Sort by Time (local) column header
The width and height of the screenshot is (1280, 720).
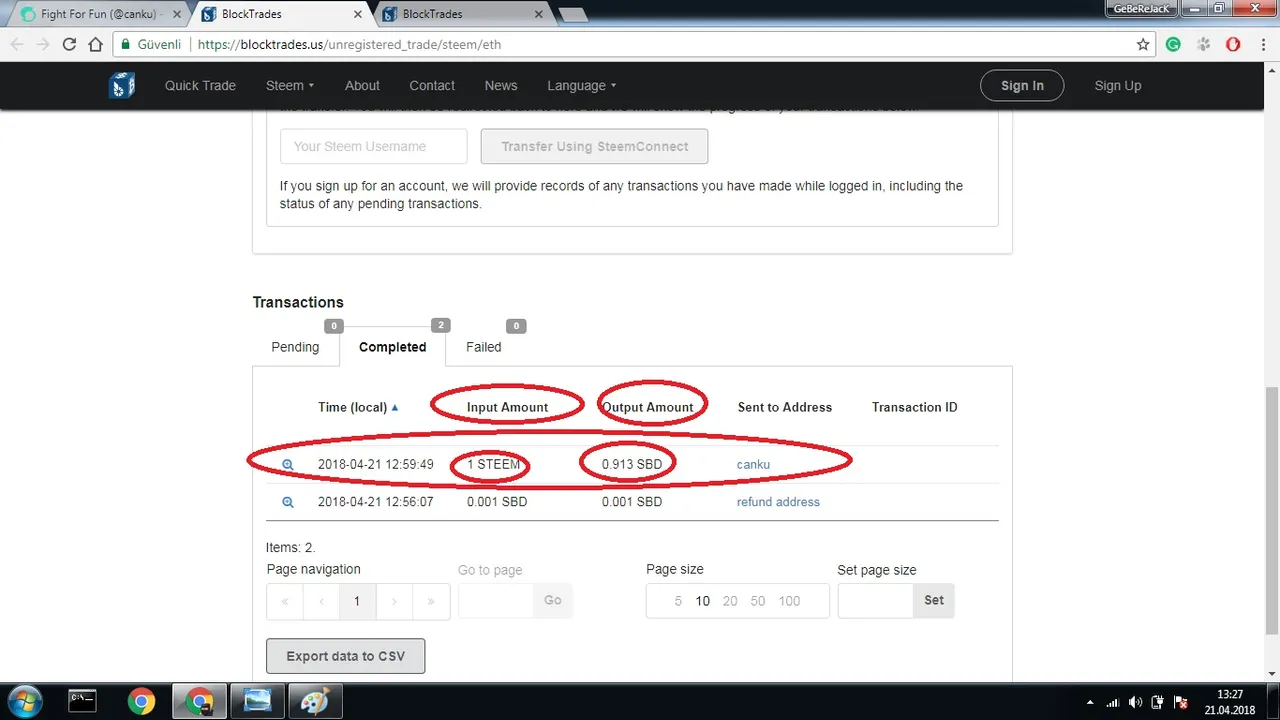[x=358, y=407]
